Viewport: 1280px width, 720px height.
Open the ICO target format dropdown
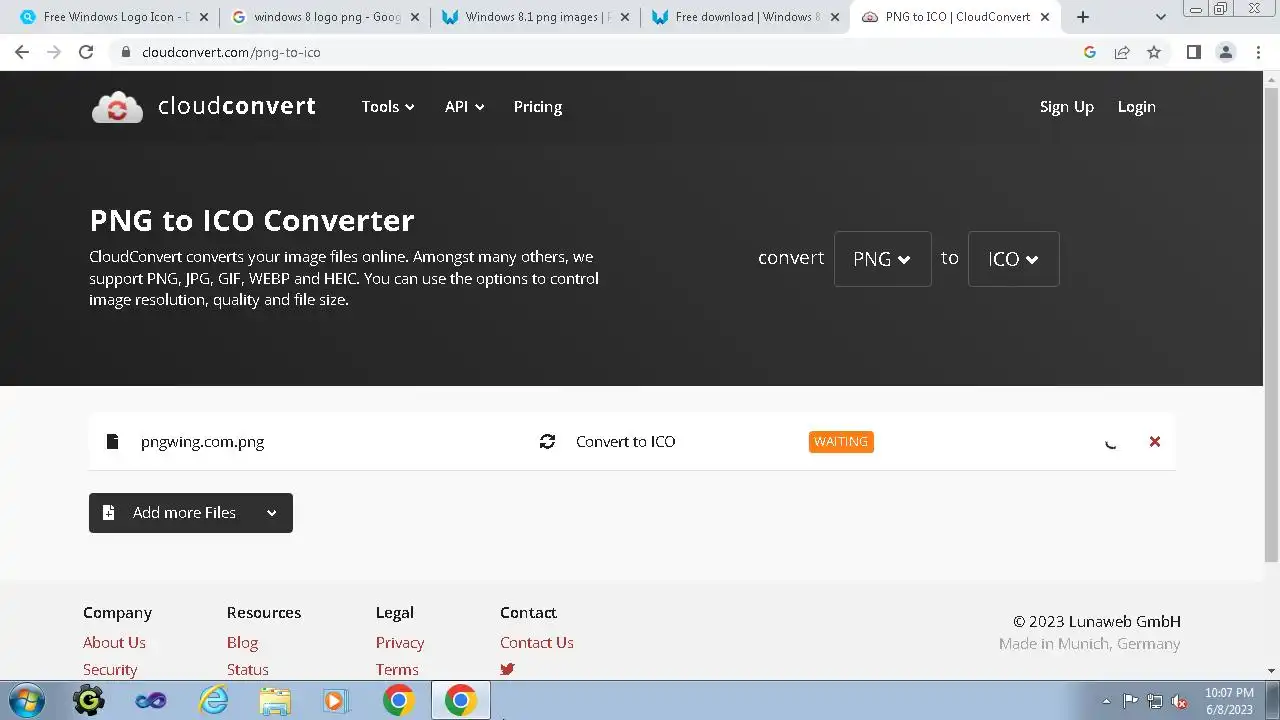point(1013,259)
